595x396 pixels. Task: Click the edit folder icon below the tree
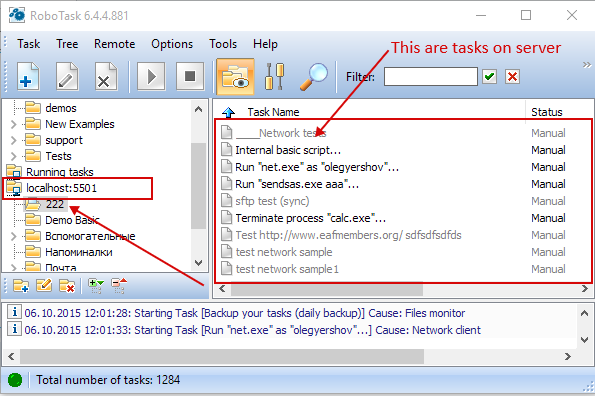(44, 285)
